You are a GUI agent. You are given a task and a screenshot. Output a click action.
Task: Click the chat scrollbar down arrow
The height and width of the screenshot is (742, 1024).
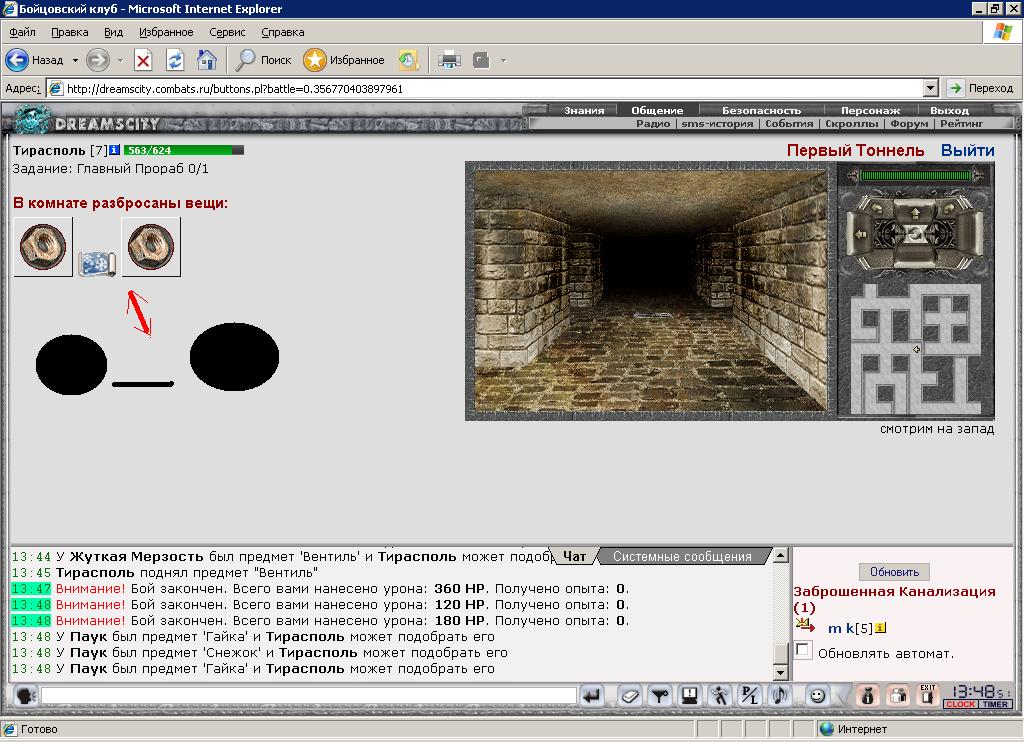point(780,672)
